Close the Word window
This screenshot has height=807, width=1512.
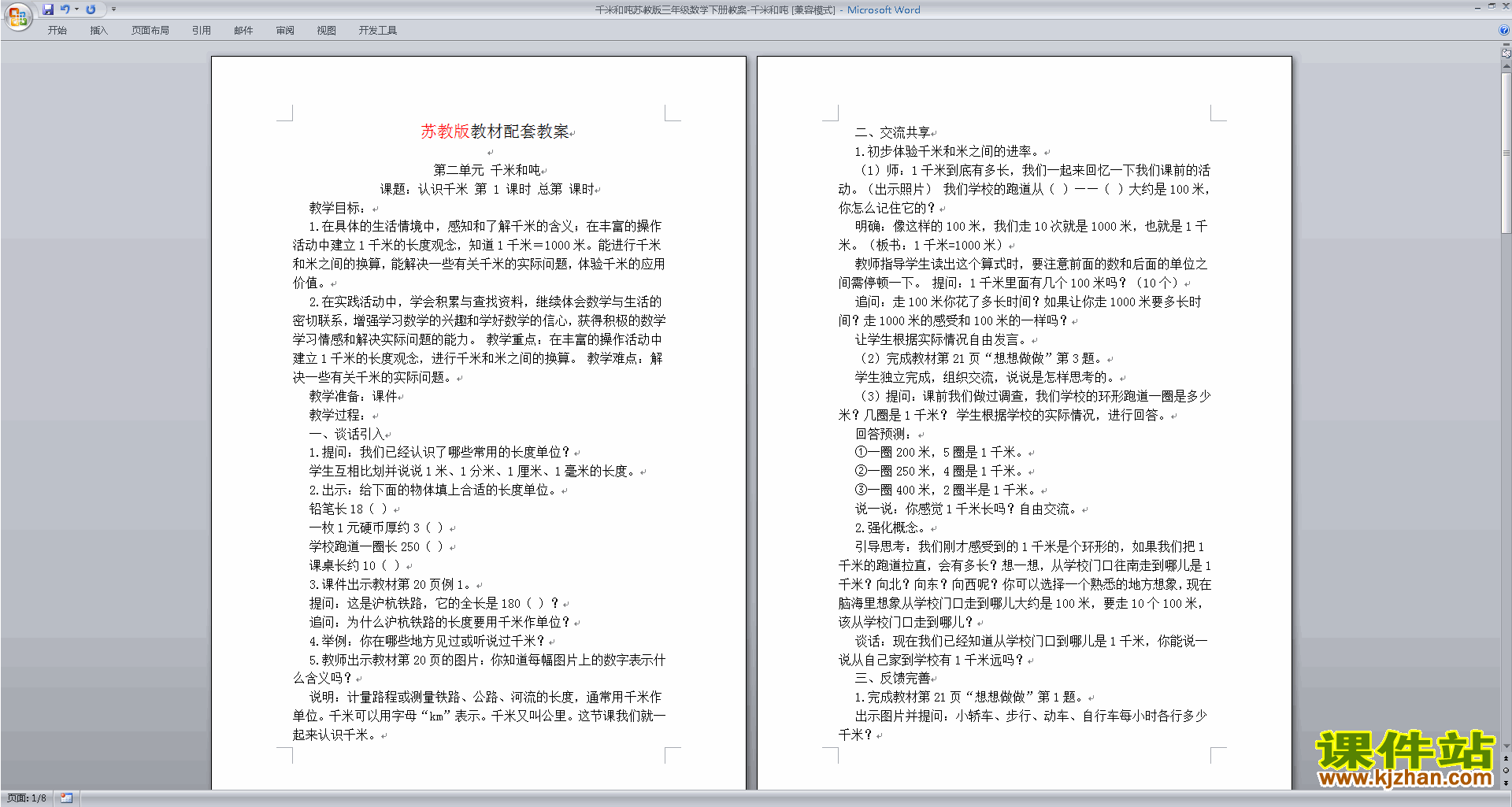tap(1506, 7)
